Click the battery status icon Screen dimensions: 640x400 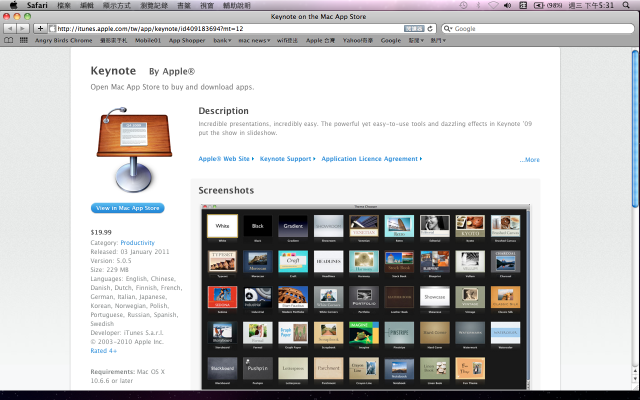539,5
